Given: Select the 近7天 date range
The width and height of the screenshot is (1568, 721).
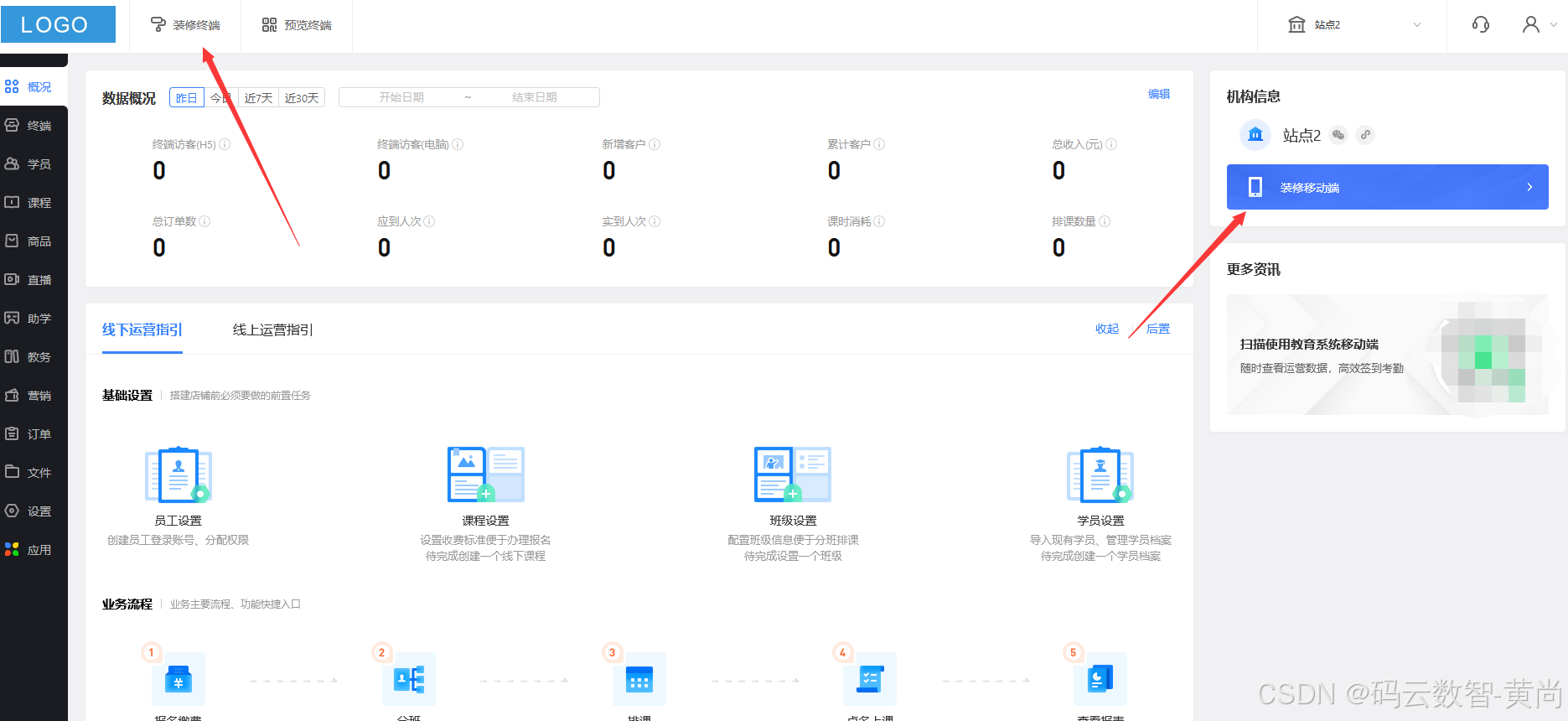Looking at the screenshot, I should pos(259,98).
